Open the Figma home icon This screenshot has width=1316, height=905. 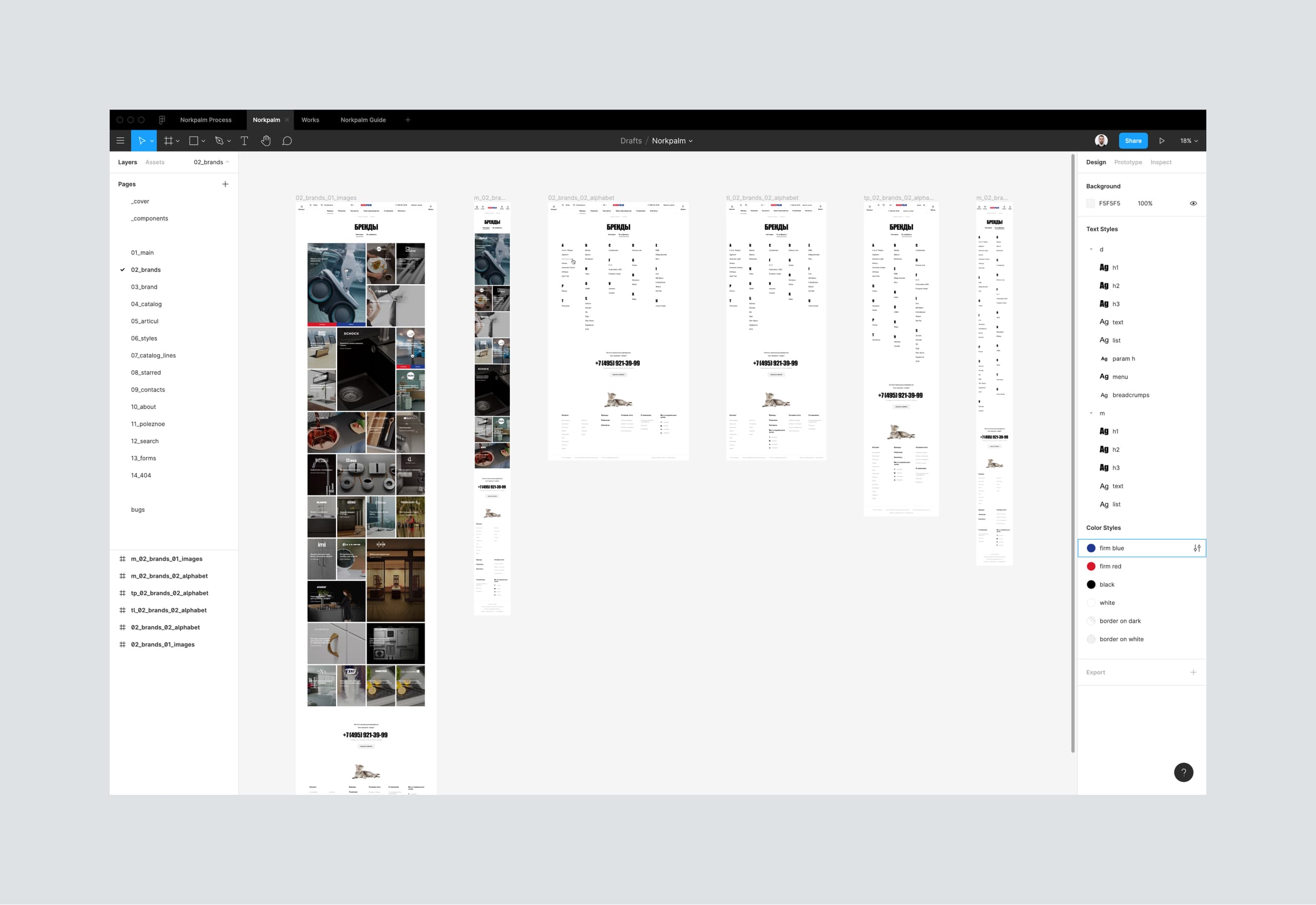(162, 120)
